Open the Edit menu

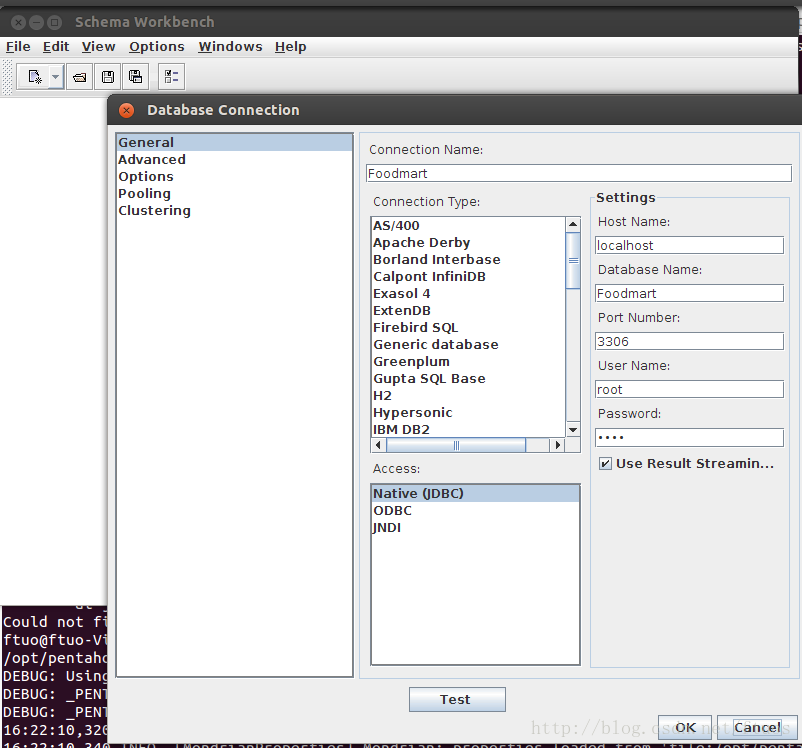56,47
